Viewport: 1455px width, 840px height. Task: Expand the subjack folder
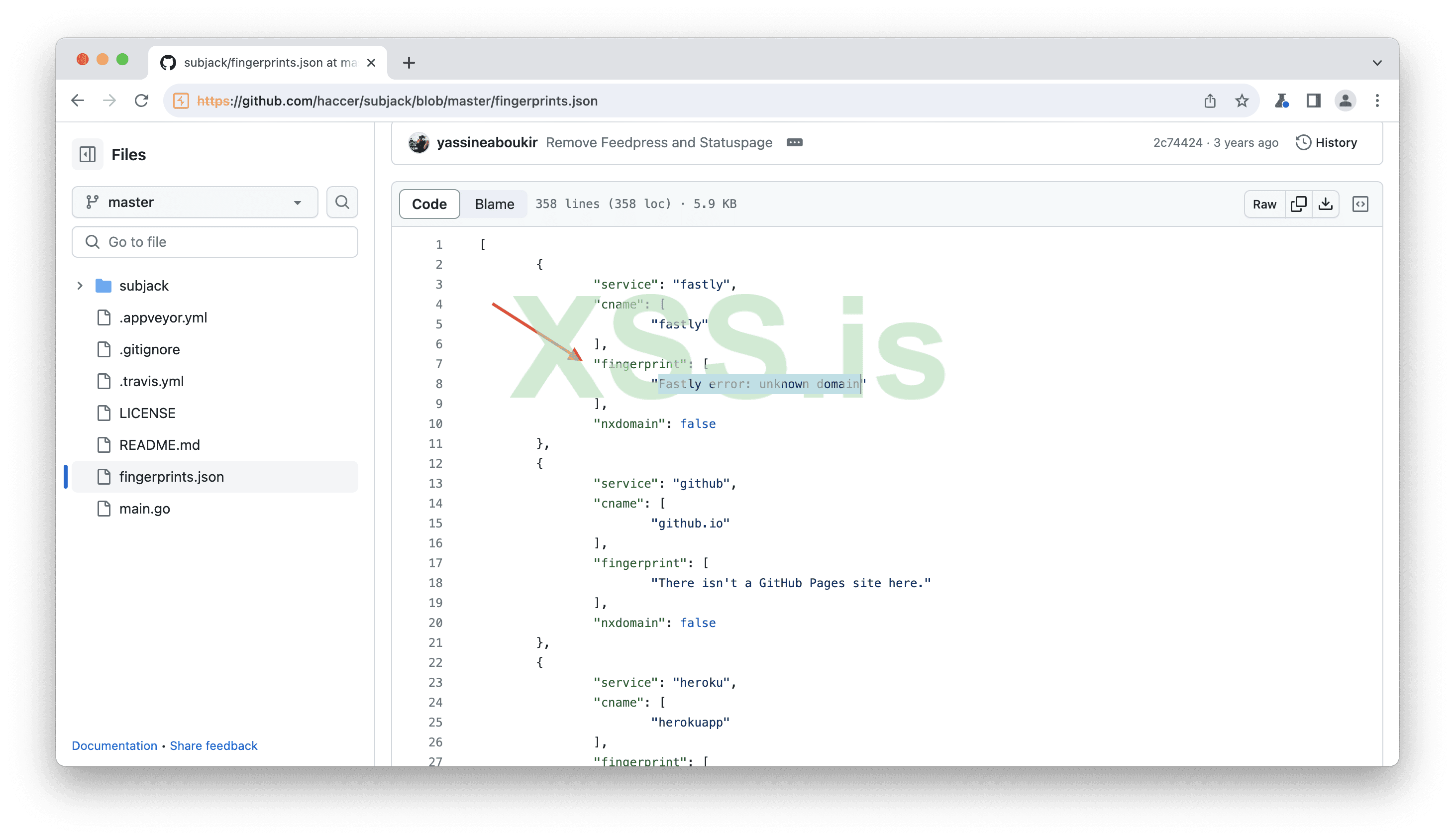tap(80, 286)
